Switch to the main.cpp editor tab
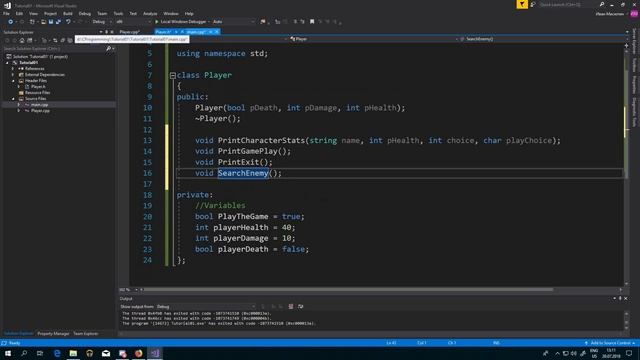640x360 pixels. [x=196, y=32]
